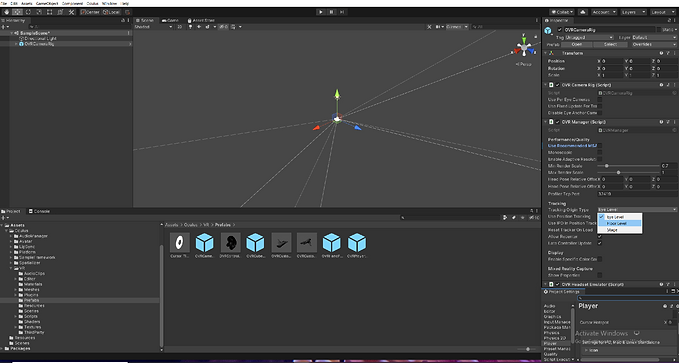The width and height of the screenshot is (679, 363).
Task: Open the File menu
Action: click(x=3, y=3)
